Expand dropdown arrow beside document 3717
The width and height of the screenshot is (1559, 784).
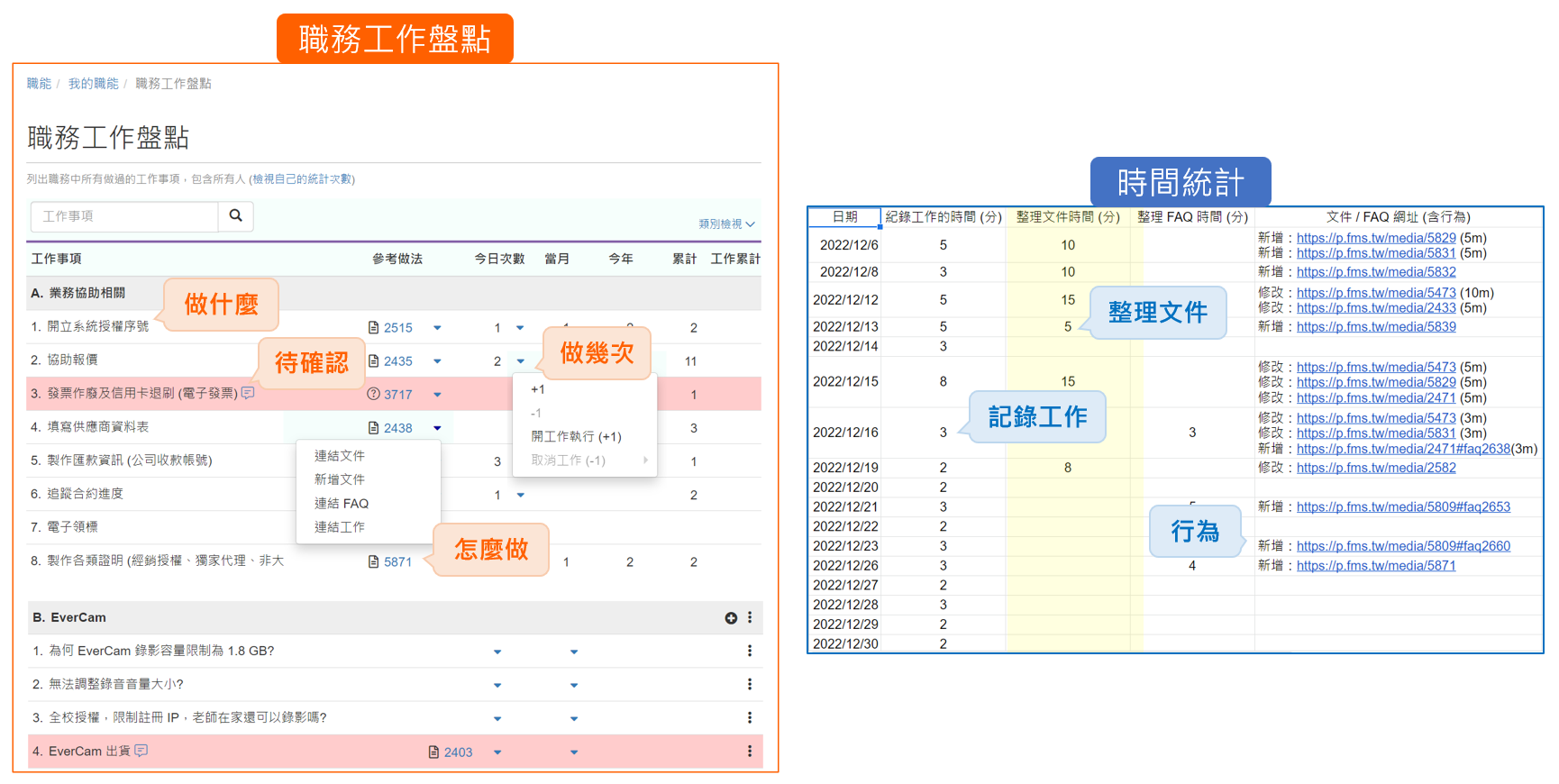437,395
